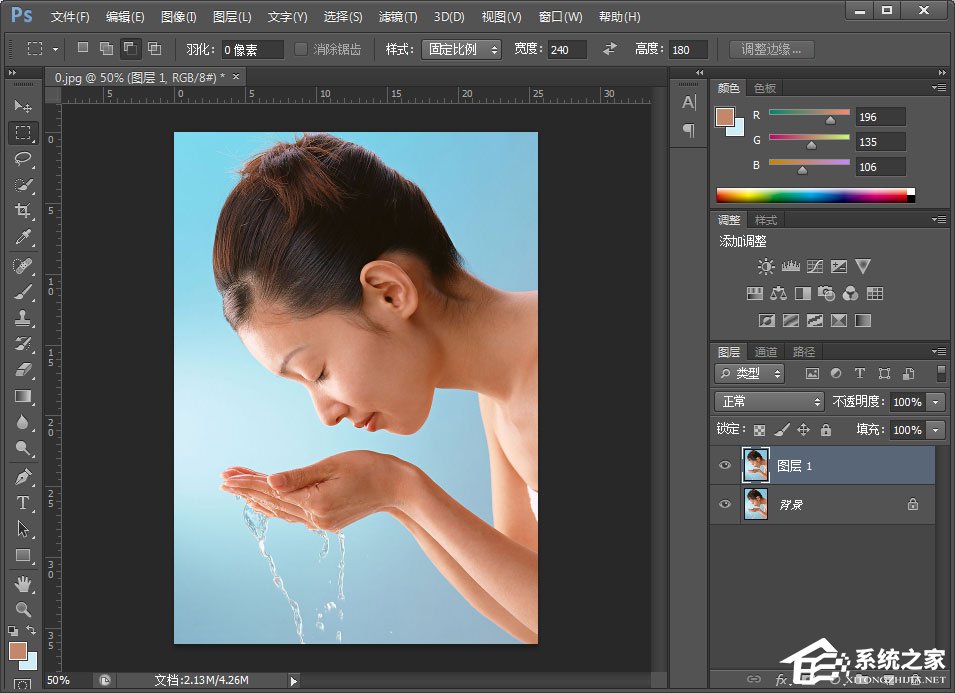Select the Pen tool
Viewport: 955px width, 693px height.
pos(23,477)
